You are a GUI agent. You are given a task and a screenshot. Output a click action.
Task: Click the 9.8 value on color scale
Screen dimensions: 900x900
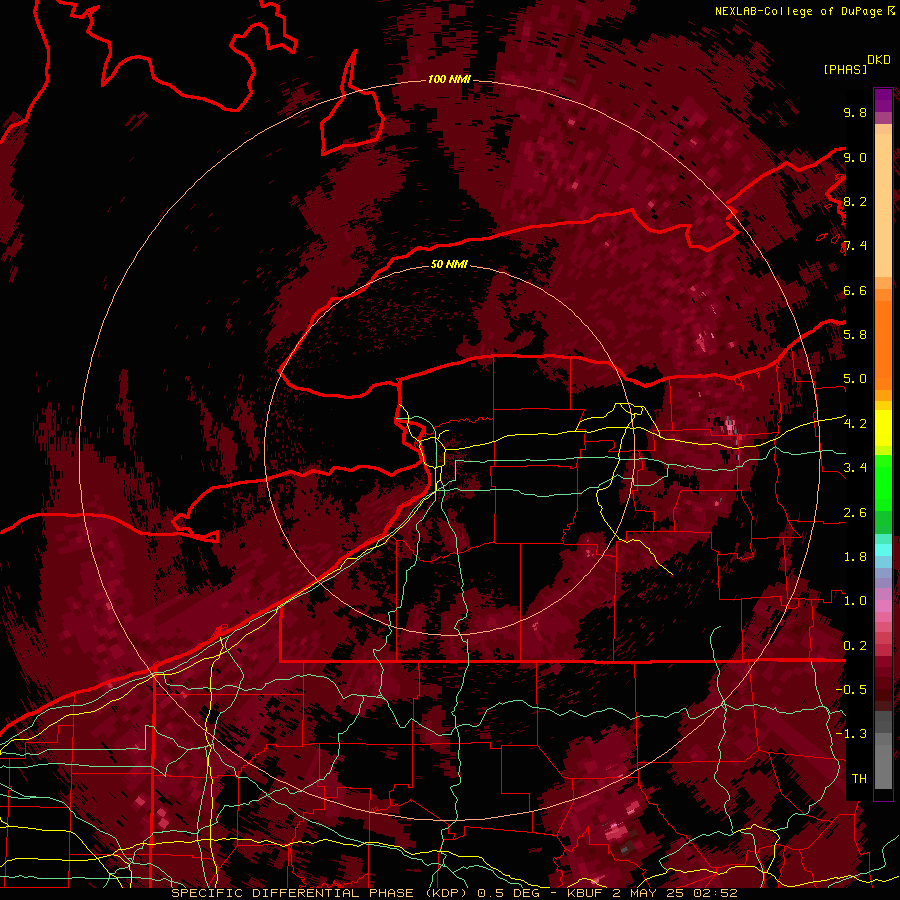coord(855,113)
